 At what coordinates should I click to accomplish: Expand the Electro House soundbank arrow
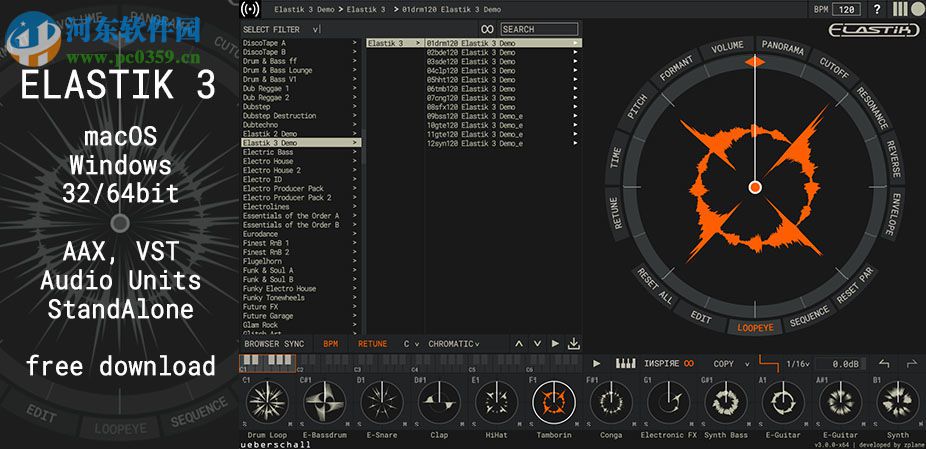click(x=355, y=161)
